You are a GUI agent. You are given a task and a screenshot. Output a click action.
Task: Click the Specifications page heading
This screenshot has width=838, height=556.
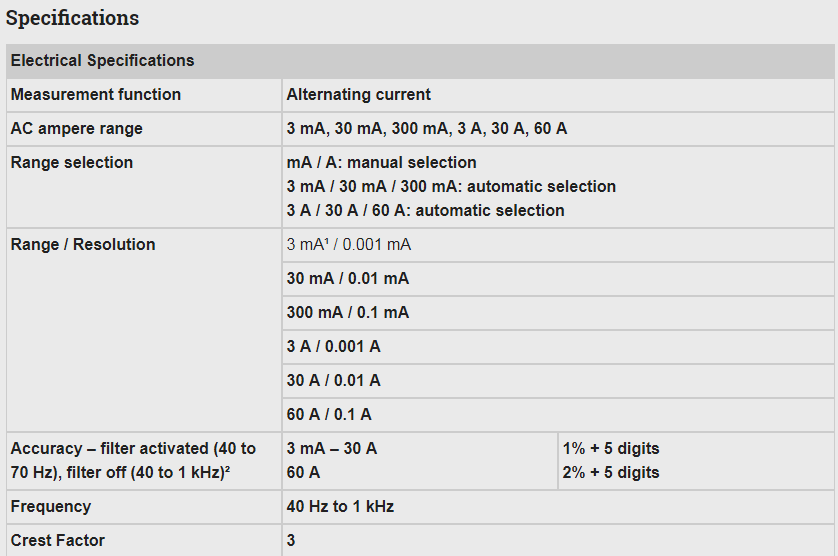point(72,18)
